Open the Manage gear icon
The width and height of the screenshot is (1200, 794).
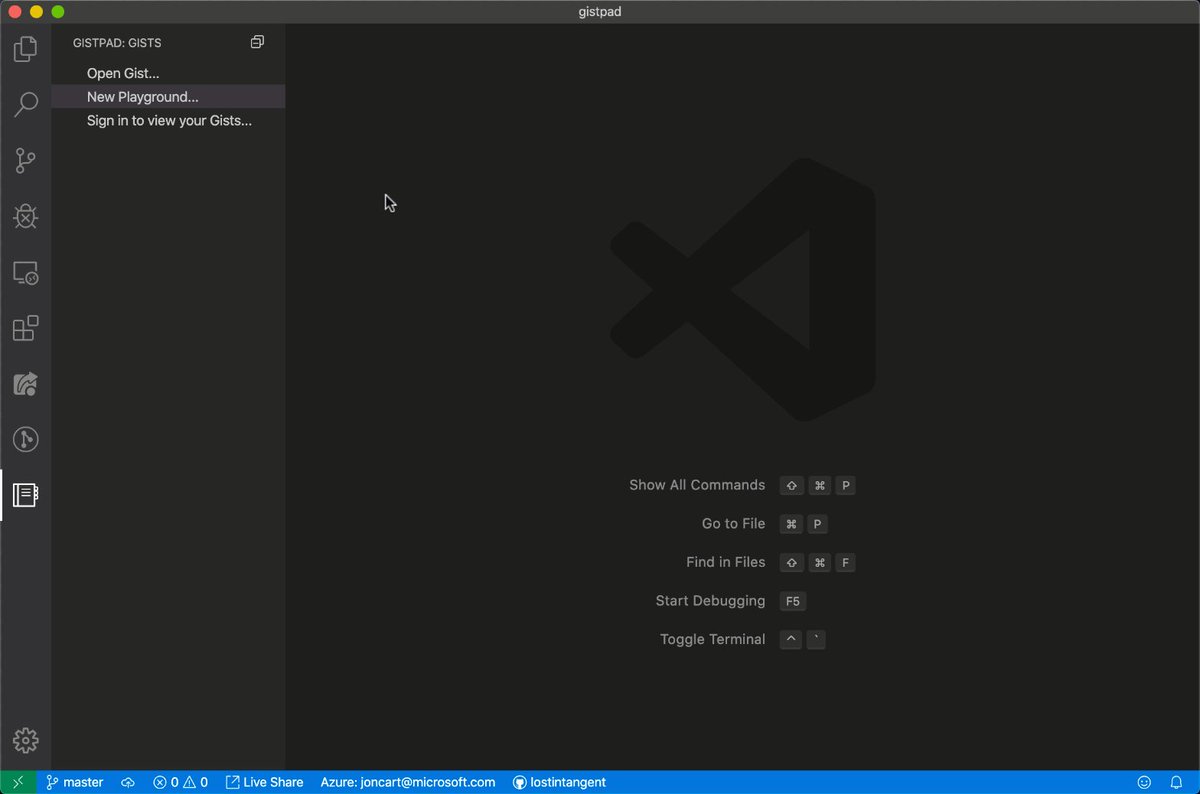point(26,740)
